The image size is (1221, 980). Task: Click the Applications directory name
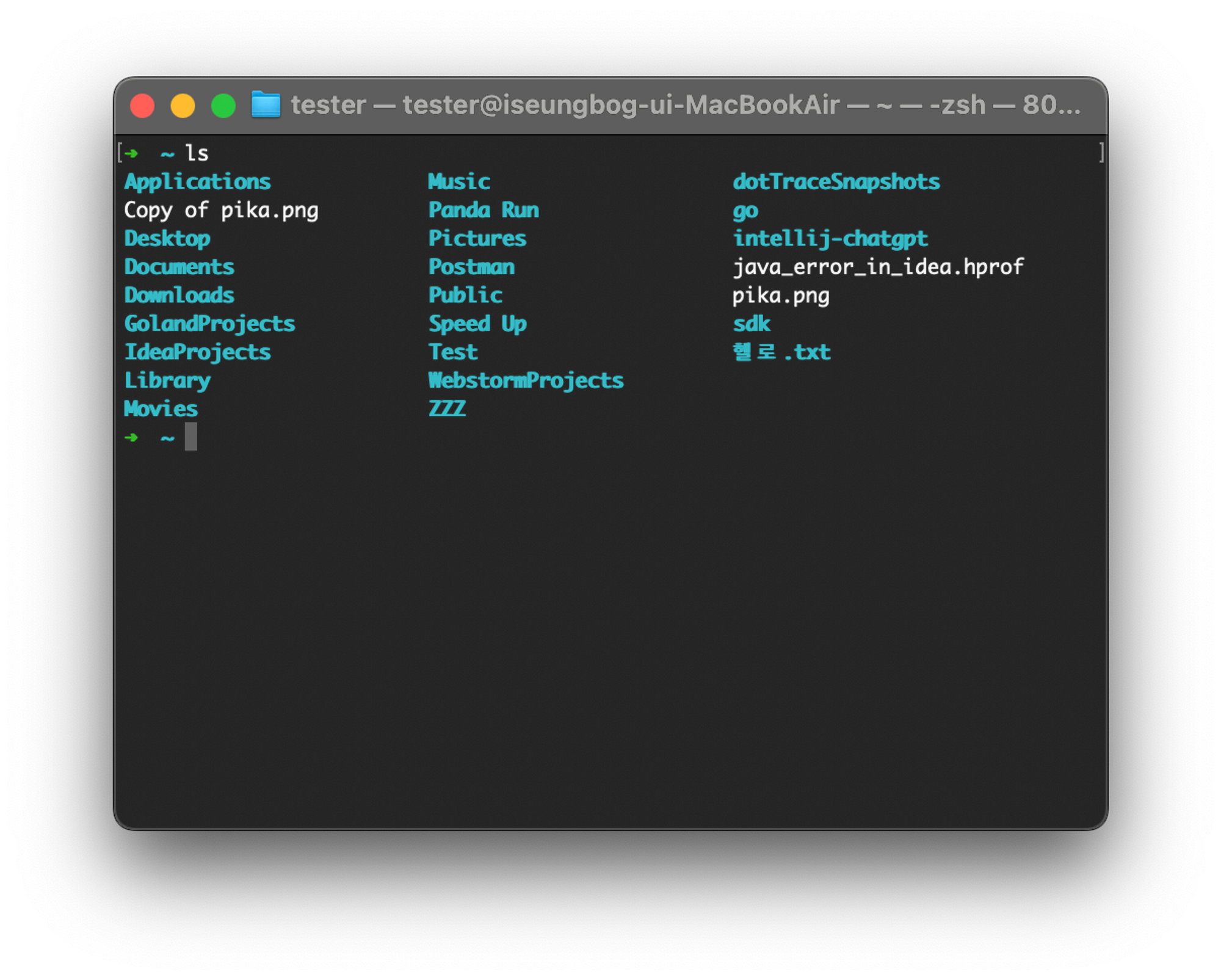(197, 182)
